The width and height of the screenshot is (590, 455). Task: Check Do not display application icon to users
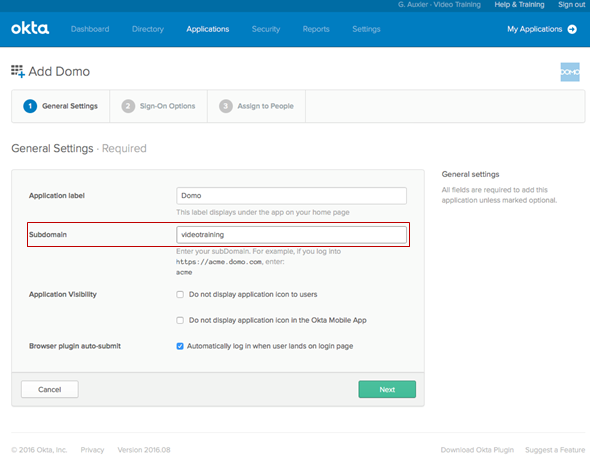click(x=180, y=294)
